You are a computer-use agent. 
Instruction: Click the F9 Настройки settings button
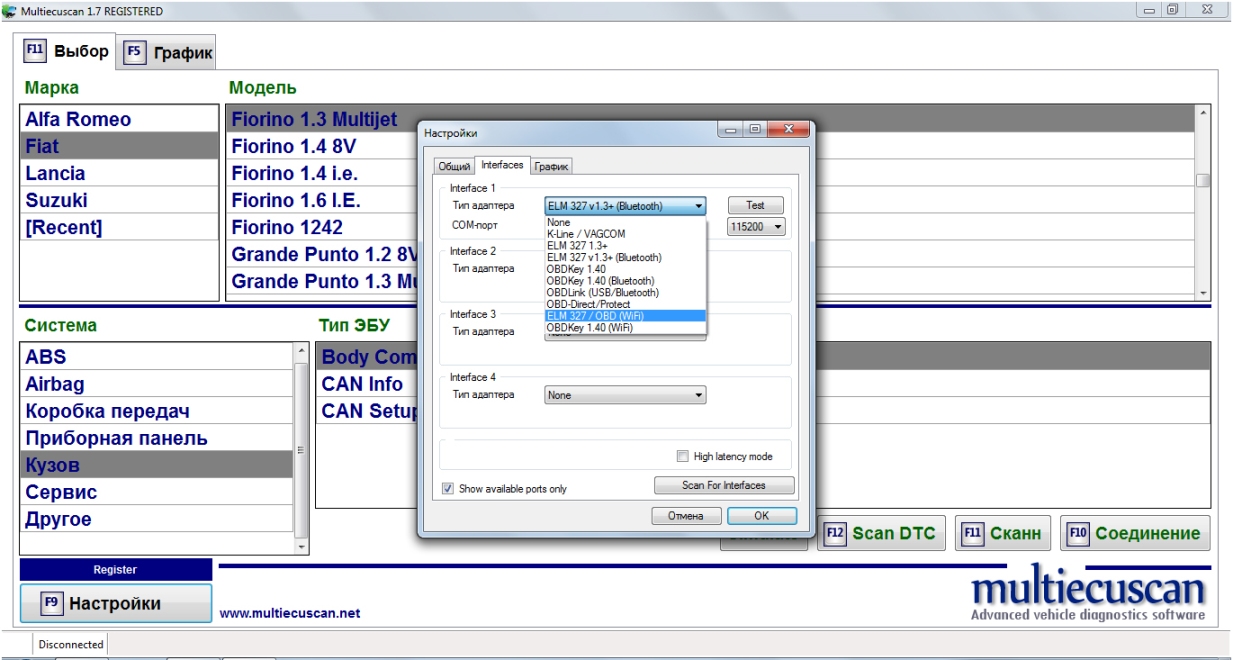pyautogui.click(x=115, y=604)
